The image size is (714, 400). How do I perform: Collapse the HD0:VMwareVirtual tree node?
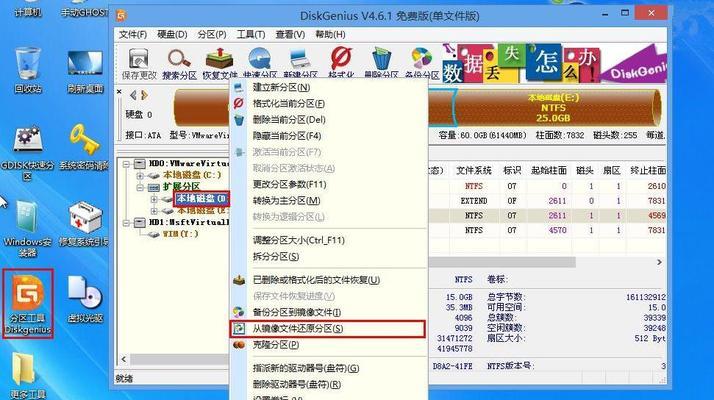(x=126, y=164)
